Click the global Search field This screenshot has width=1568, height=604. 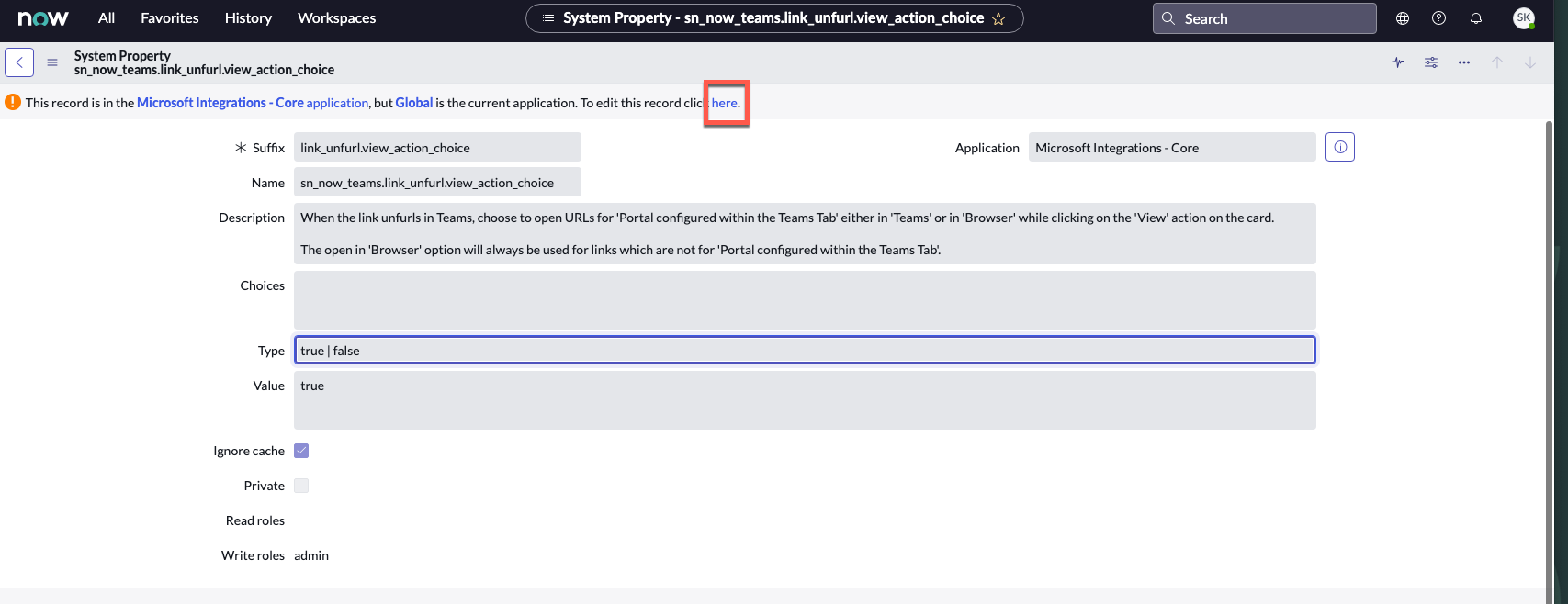pyautogui.click(x=1264, y=18)
